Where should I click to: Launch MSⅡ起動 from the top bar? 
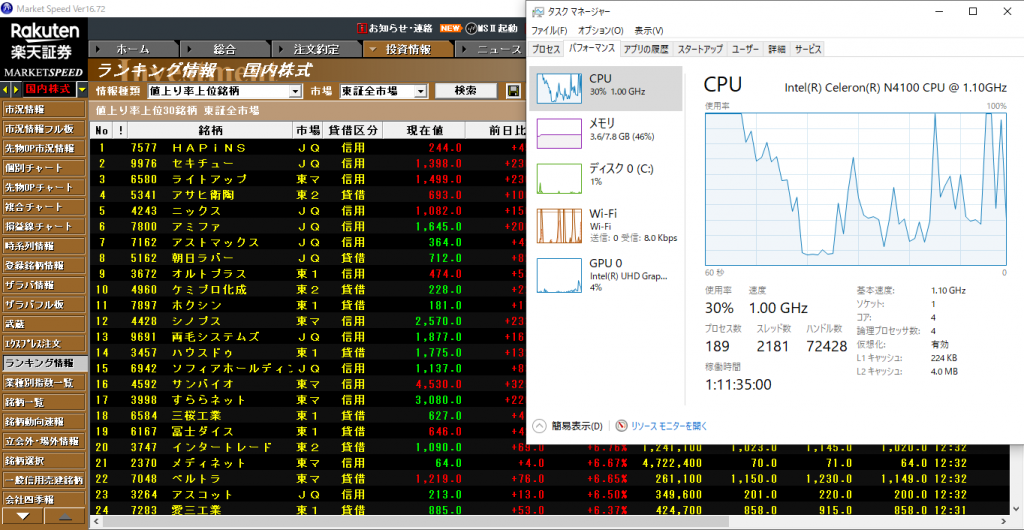pos(492,28)
